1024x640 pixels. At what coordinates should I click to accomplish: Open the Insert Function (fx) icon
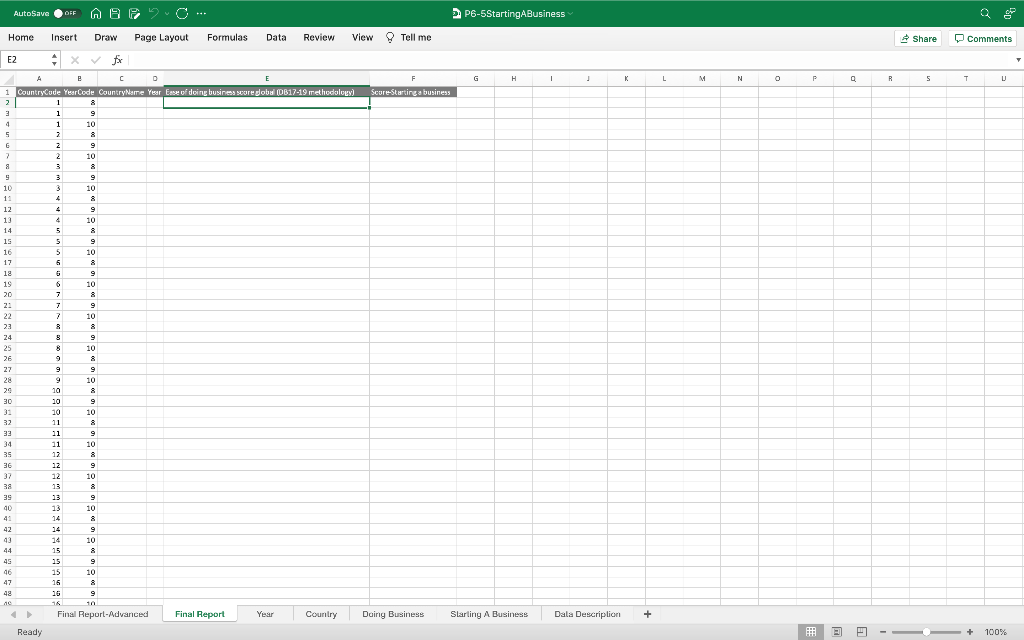coord(117,59)
